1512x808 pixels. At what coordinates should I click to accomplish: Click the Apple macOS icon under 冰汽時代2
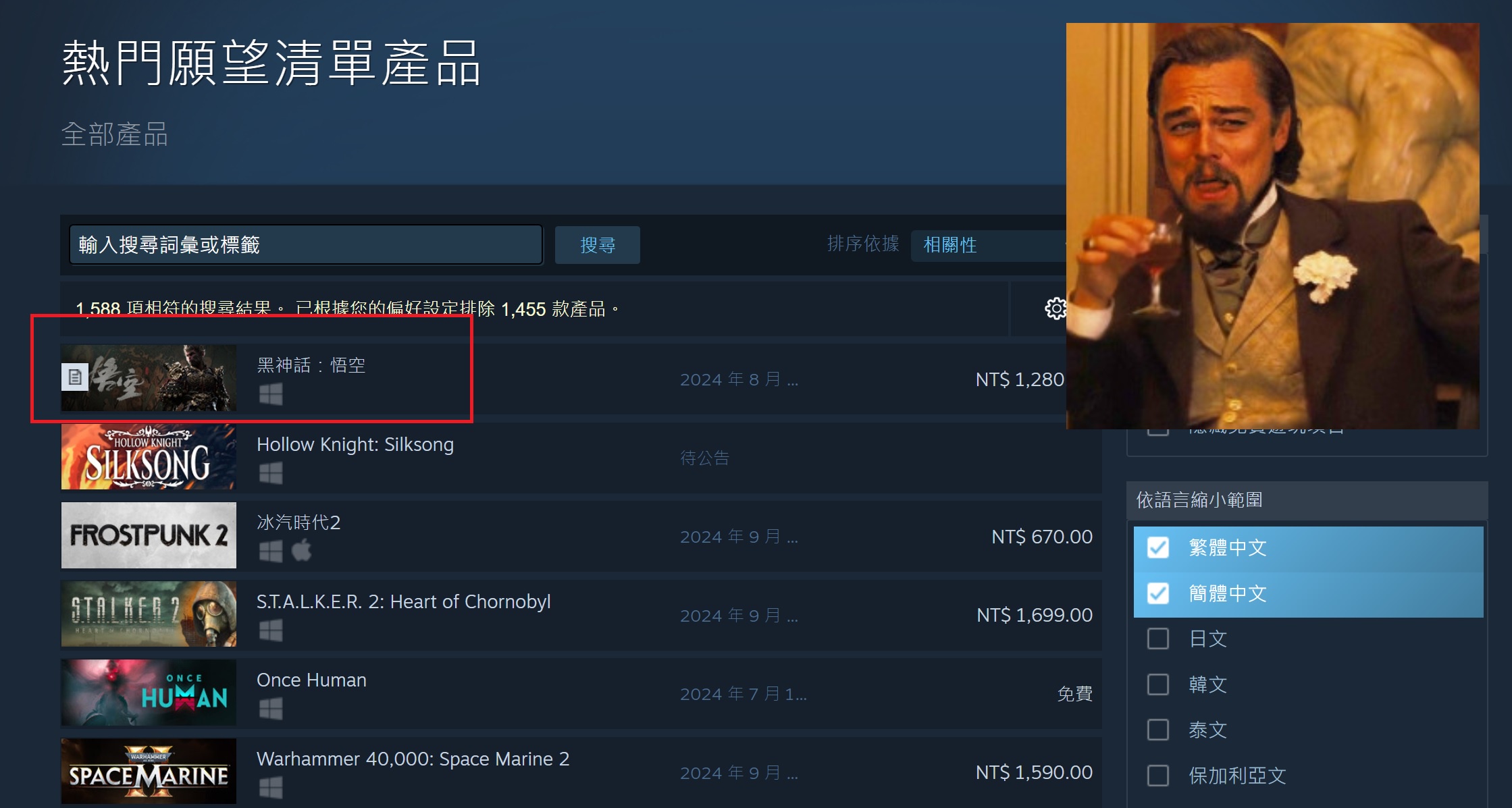point(302,551)
